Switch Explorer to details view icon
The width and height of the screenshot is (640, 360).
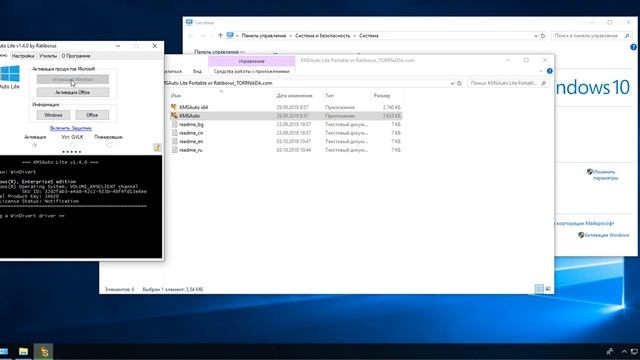click(539, 289)
